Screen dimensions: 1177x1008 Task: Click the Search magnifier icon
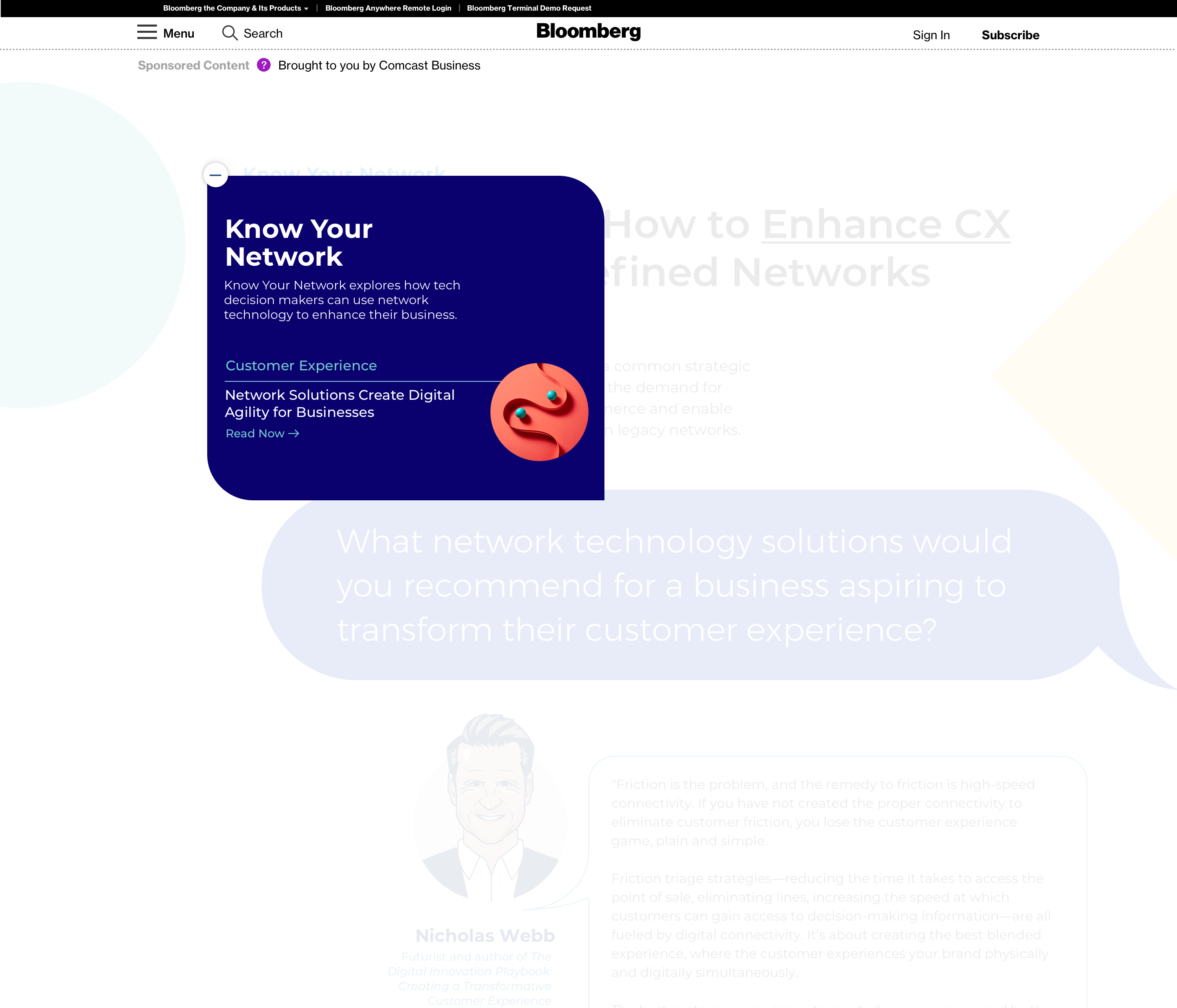[x=230, y=33]
